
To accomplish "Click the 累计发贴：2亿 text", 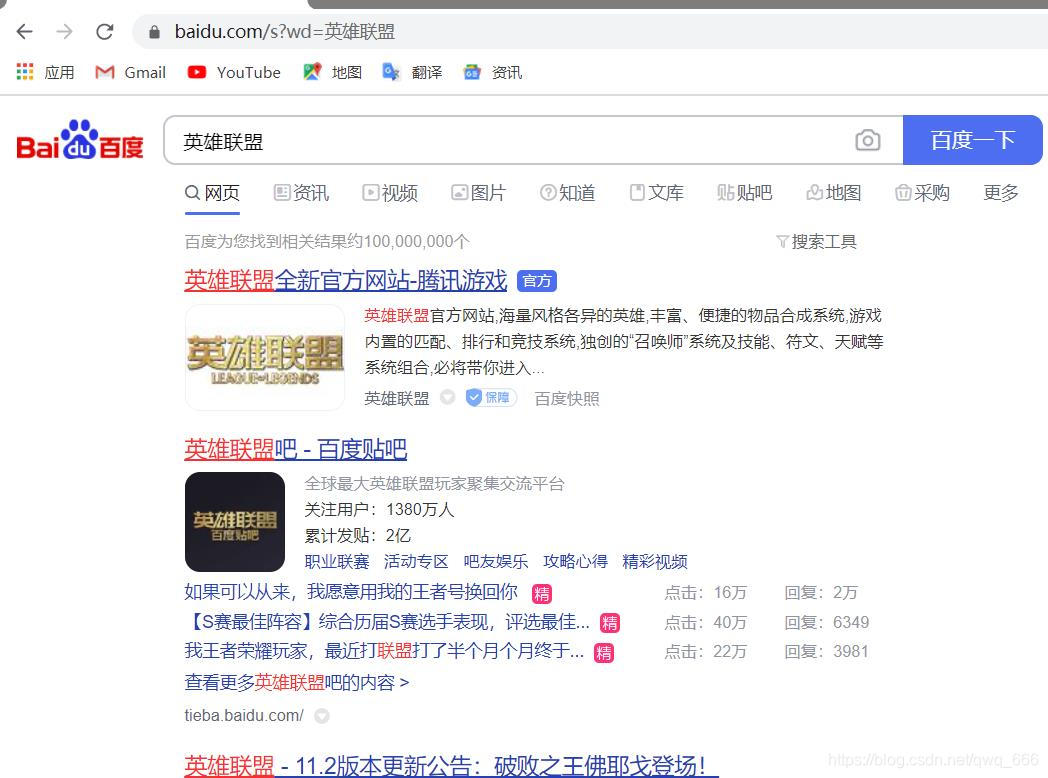I will coord(358,535).
